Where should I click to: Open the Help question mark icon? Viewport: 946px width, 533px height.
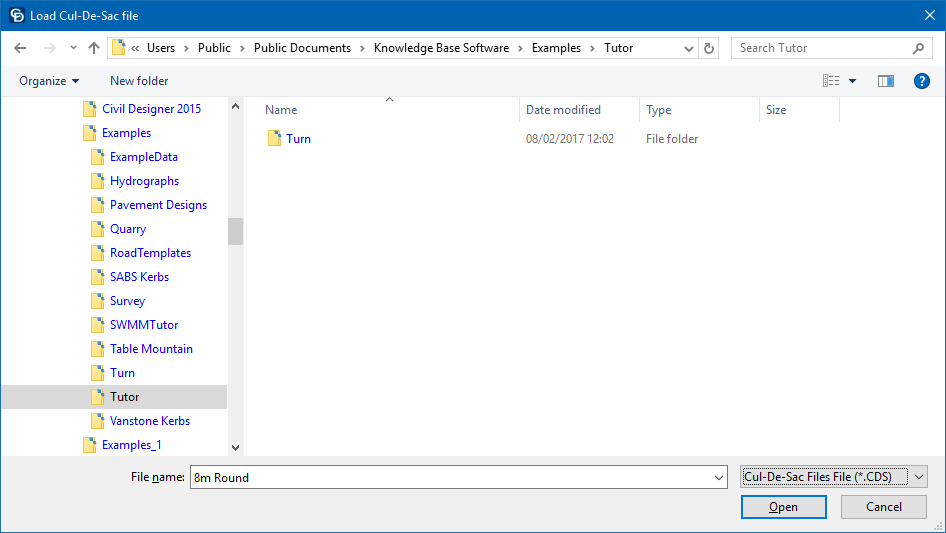point(922,81)
